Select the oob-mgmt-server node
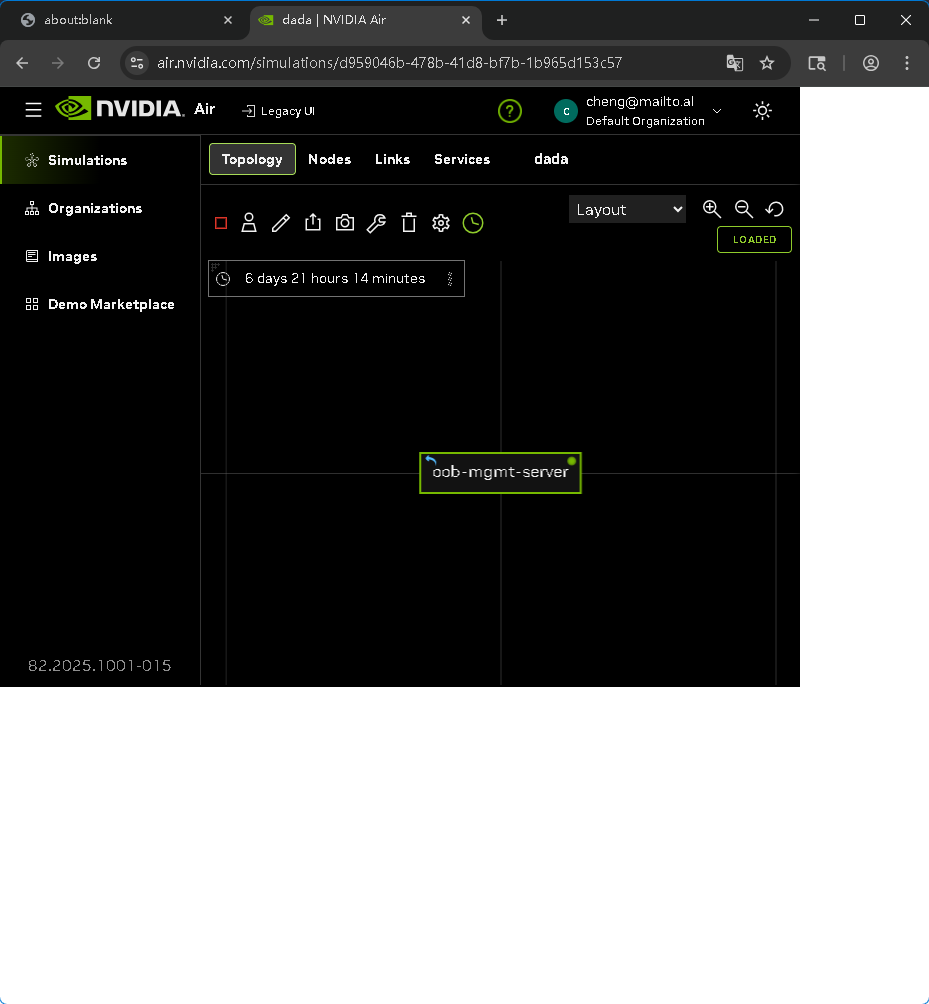 [500, 473]
